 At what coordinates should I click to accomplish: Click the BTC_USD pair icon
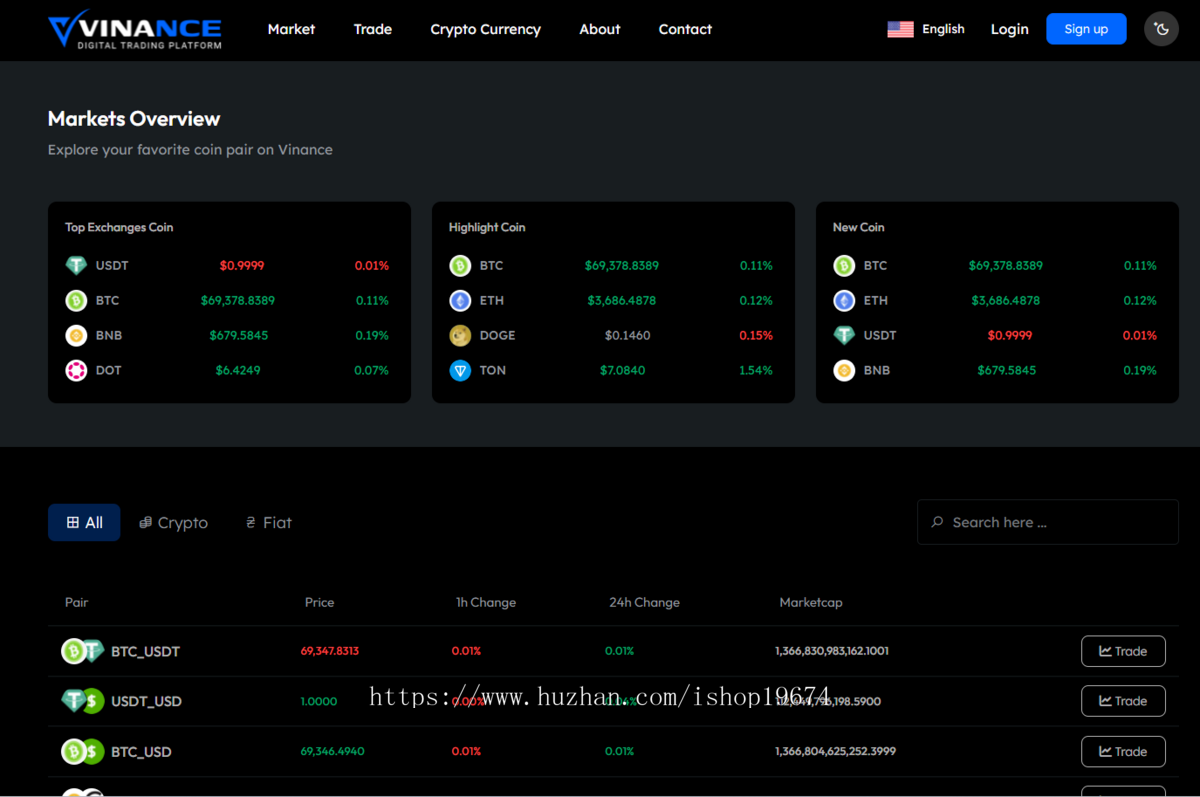[x=82, y=751]
